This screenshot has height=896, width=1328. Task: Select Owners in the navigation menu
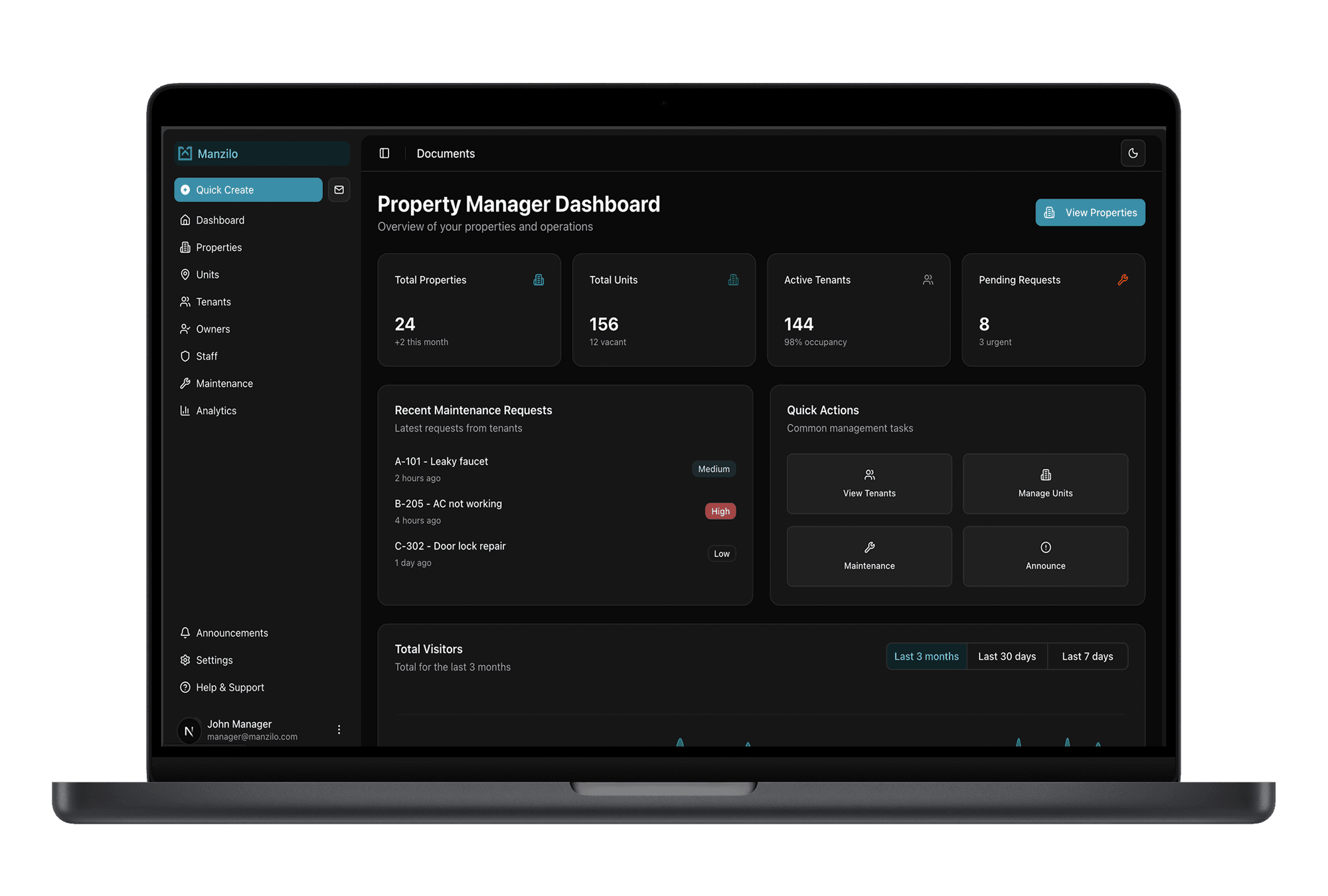[212, 329]
